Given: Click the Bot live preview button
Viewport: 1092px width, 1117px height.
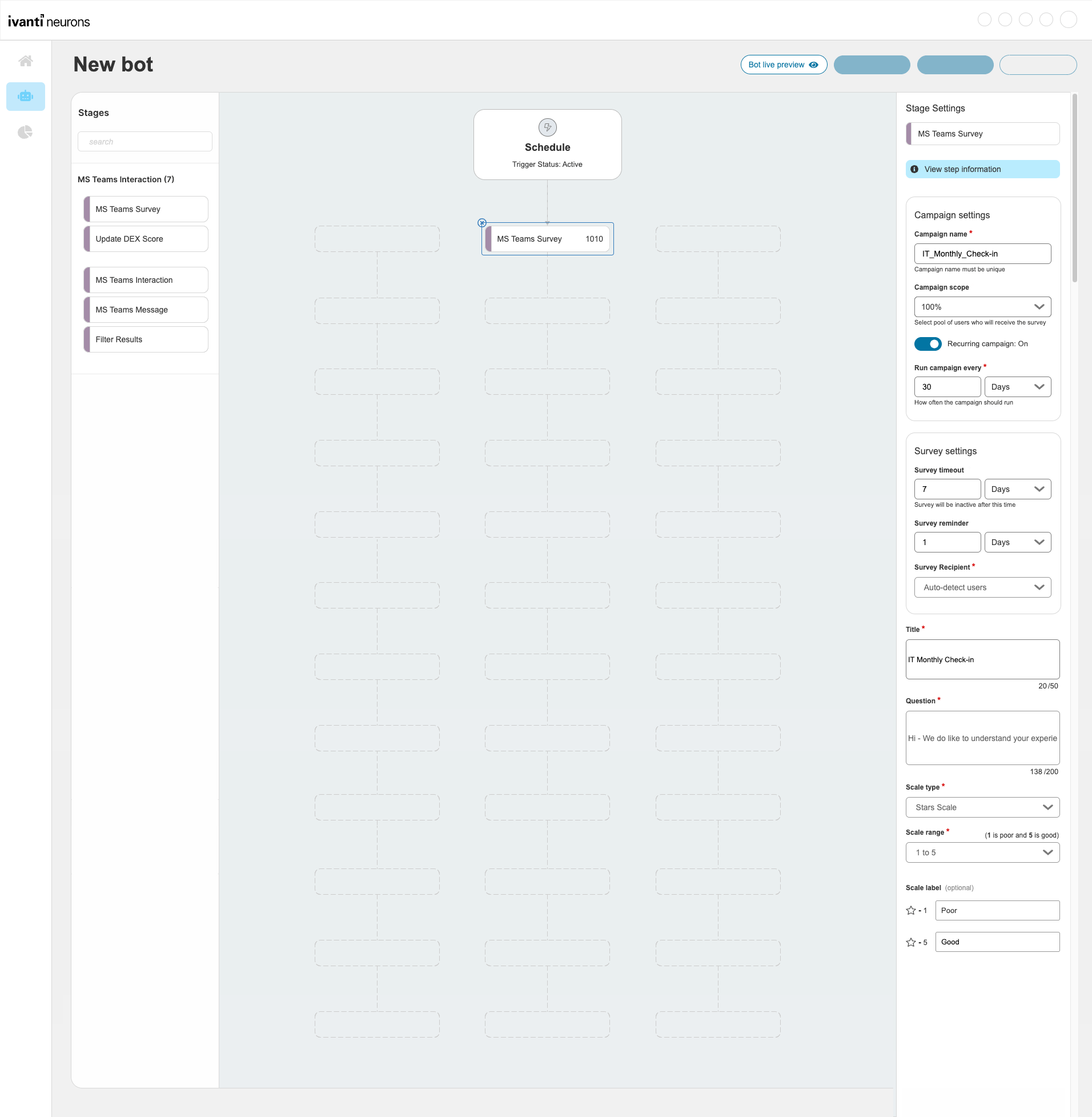Looking at the screenshot, I should tap(784, 65).
